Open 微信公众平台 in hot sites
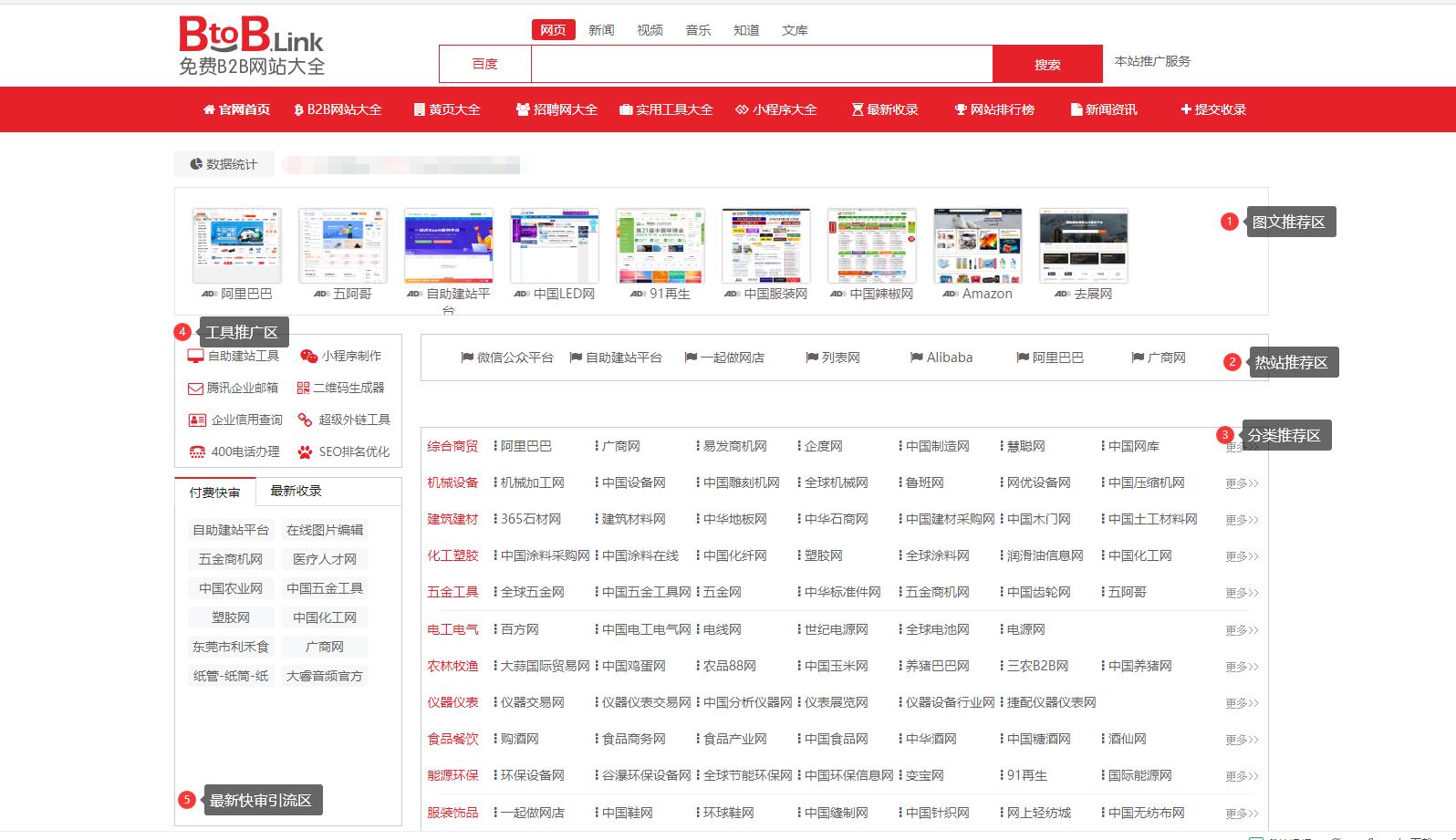This screenshot has height=840, width=1456. pyautogui.click(x=507, y=358)
